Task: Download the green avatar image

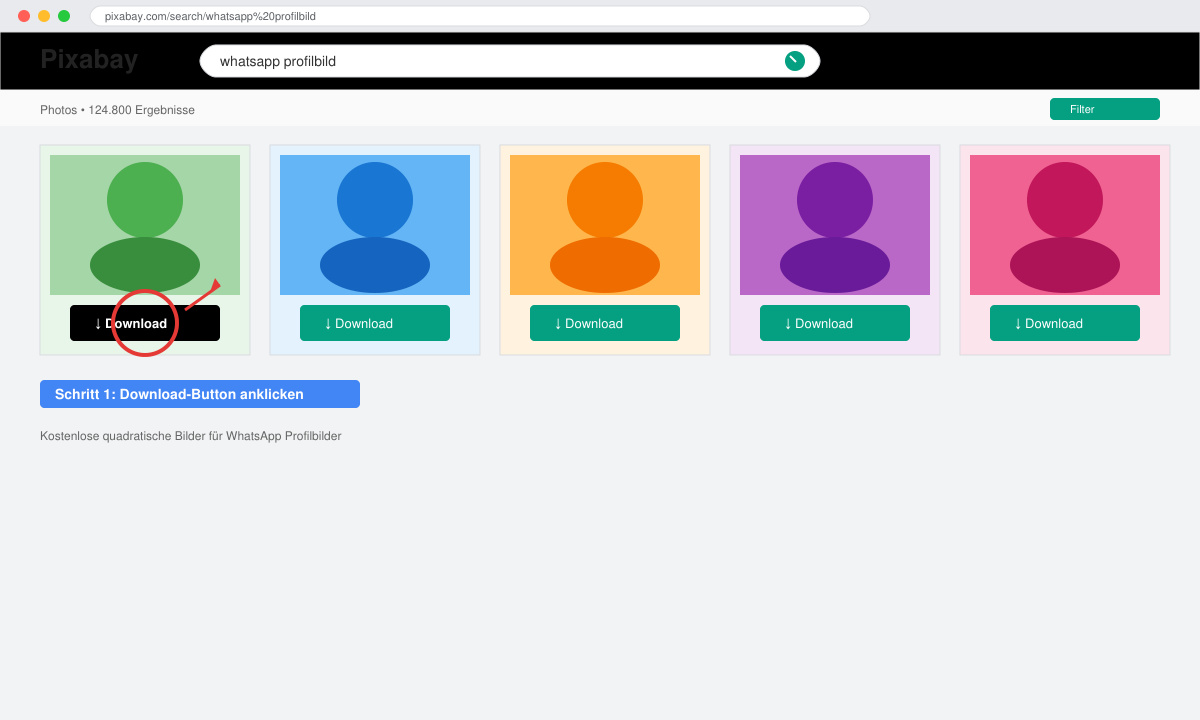Action: [145, 323]
